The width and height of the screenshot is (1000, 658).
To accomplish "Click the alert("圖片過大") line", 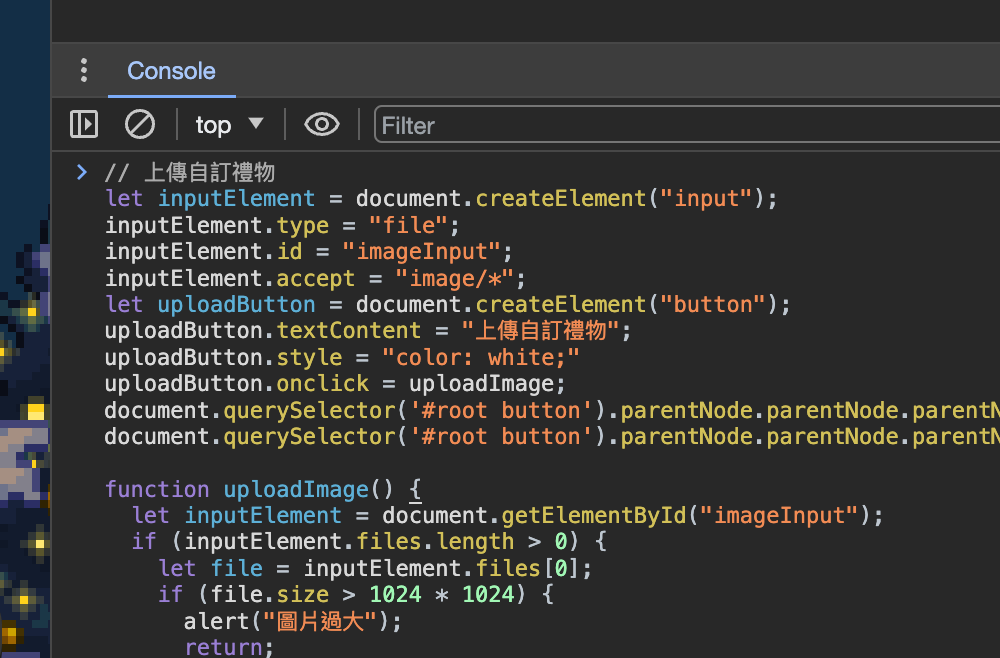I will [293, 622].
